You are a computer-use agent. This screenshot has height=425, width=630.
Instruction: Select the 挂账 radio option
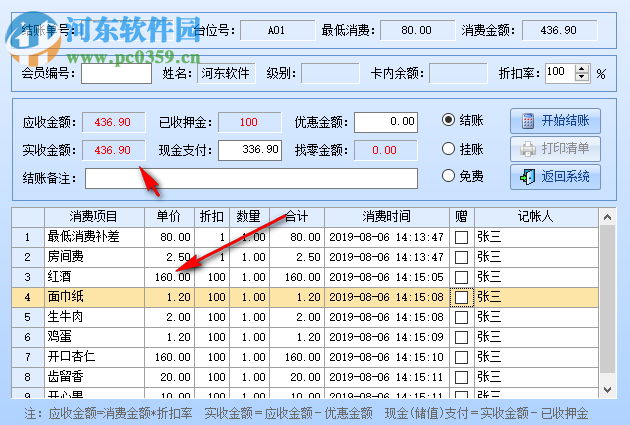pyautogui.click(x=448, y=149)
